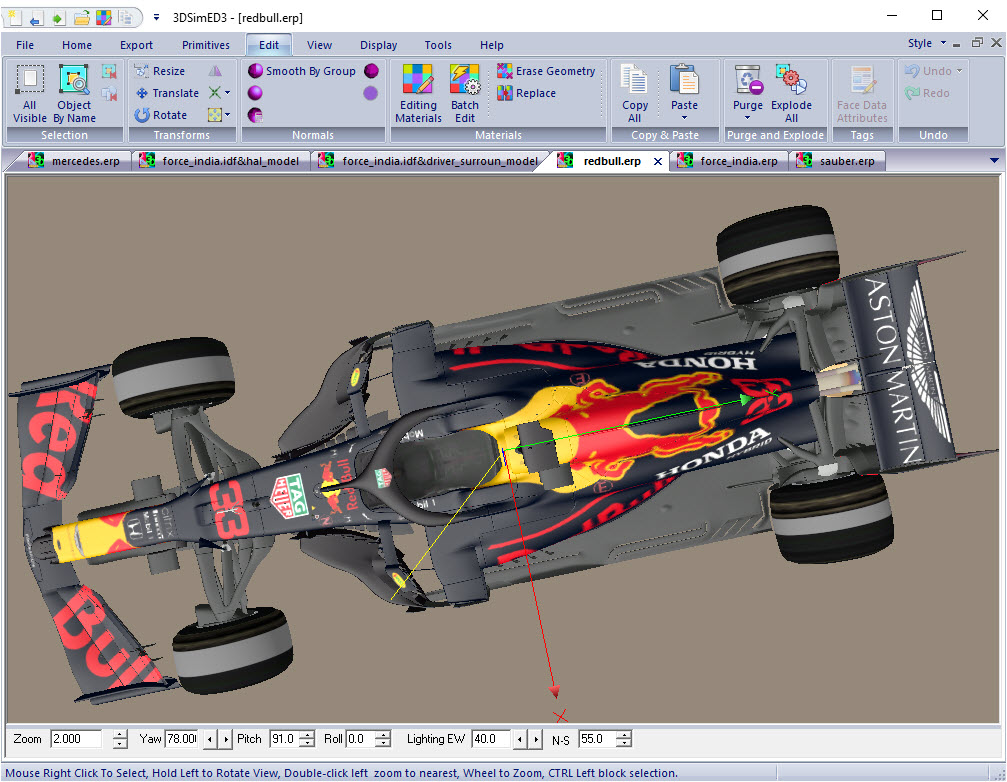The height and width of the screenshot is (782, 1007).
Task: Click the Roll spinner arrows
Action: tap(383, 739)
